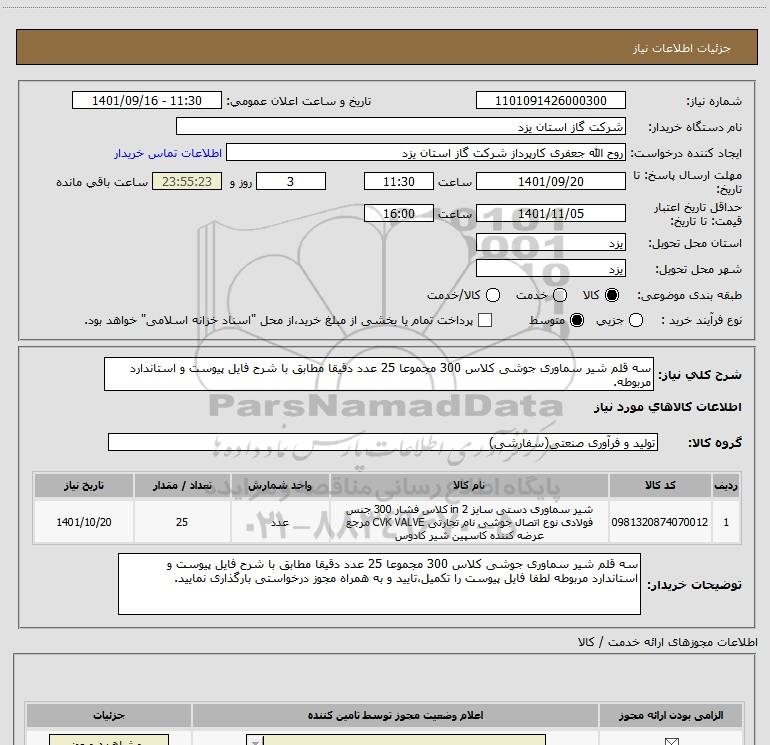The width and height of the screenshot is (770, 745).
Task: Click the buyer organization name field
Action: pos(401,126)
